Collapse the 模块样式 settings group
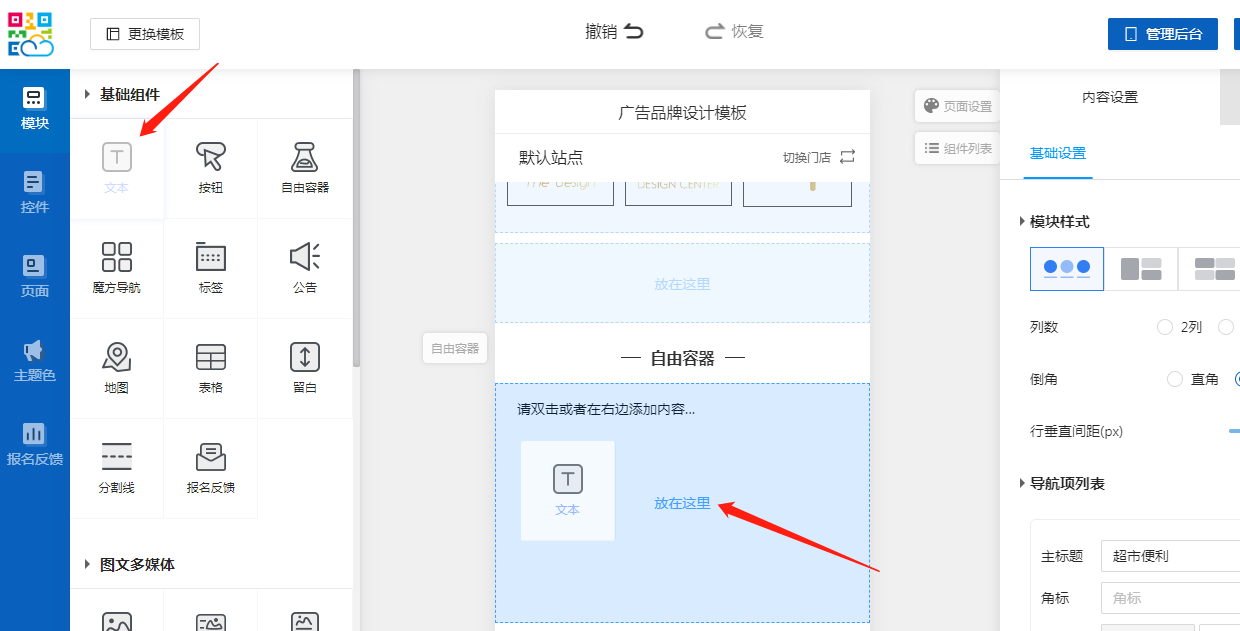The height and width of the screenshot is (631, 1240). click(x=1021, y=221)
